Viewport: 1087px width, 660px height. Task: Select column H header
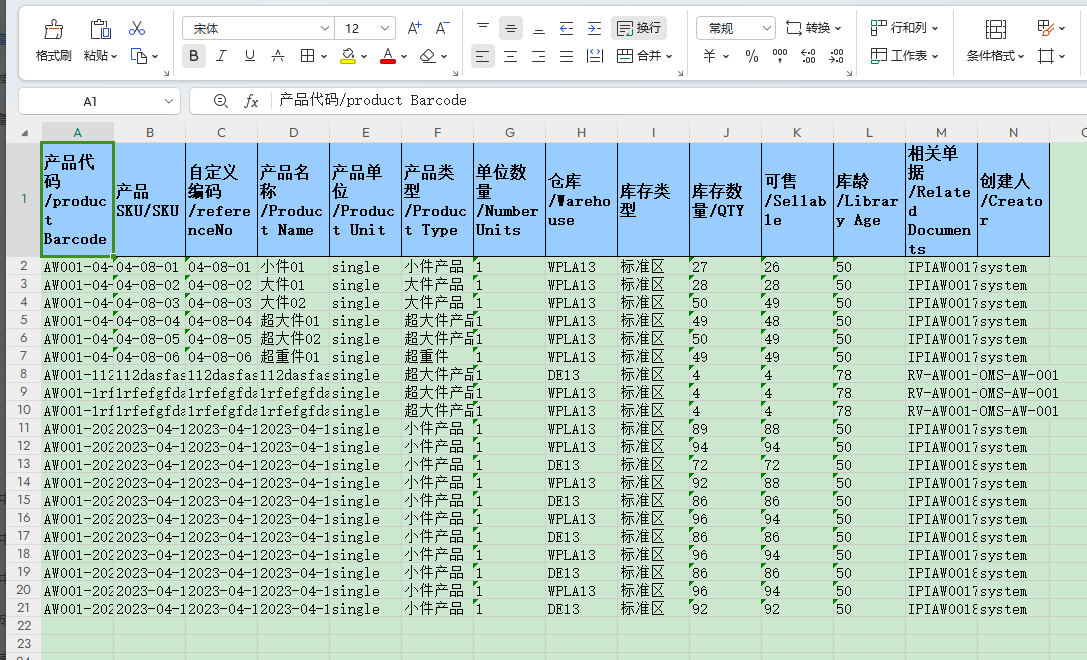pyautogui.click(x=581, y=132)
